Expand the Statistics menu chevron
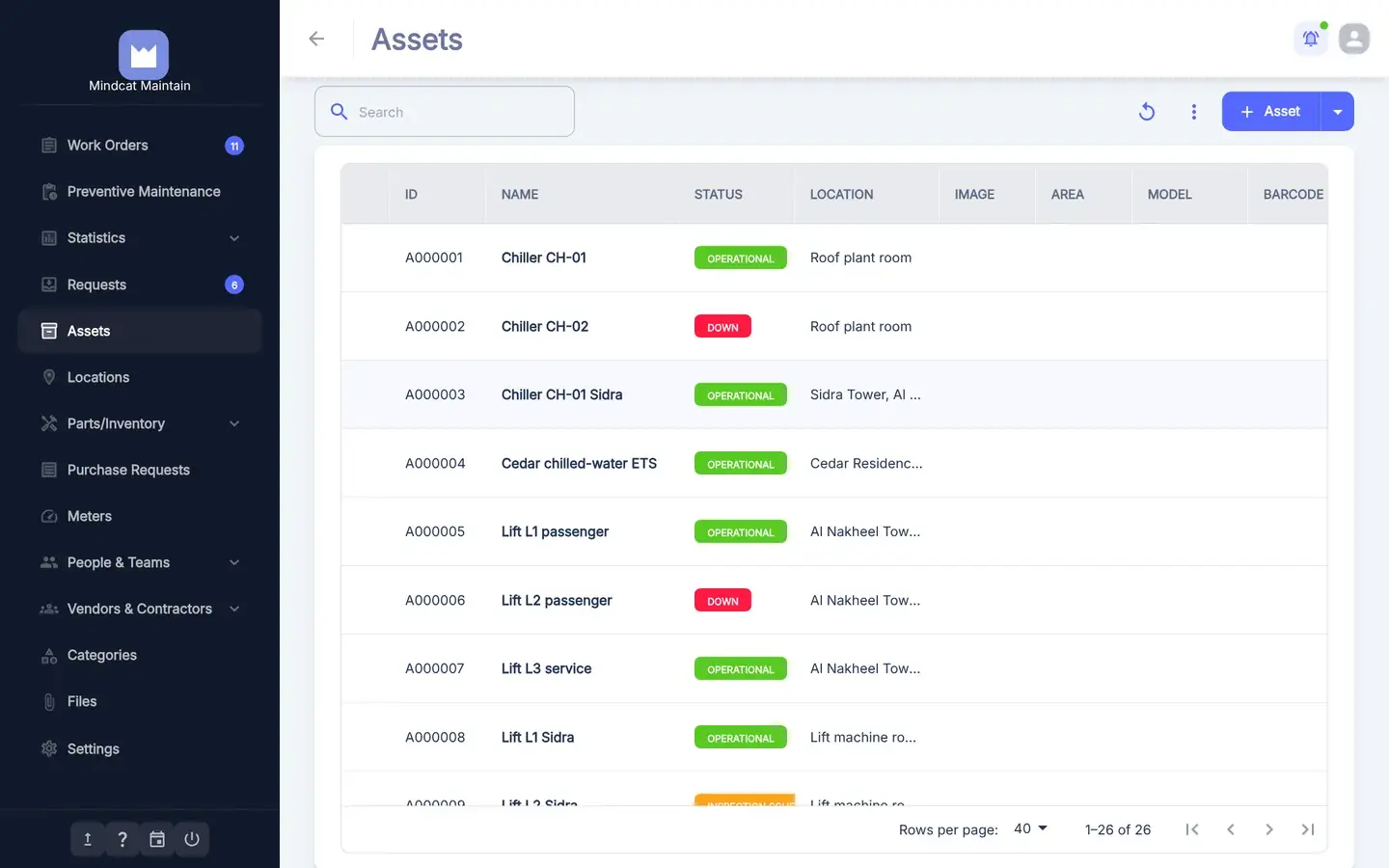Image resolution: width=1389 pixels, height=868 pixels. pyautogui.click(x=234, y=238)
